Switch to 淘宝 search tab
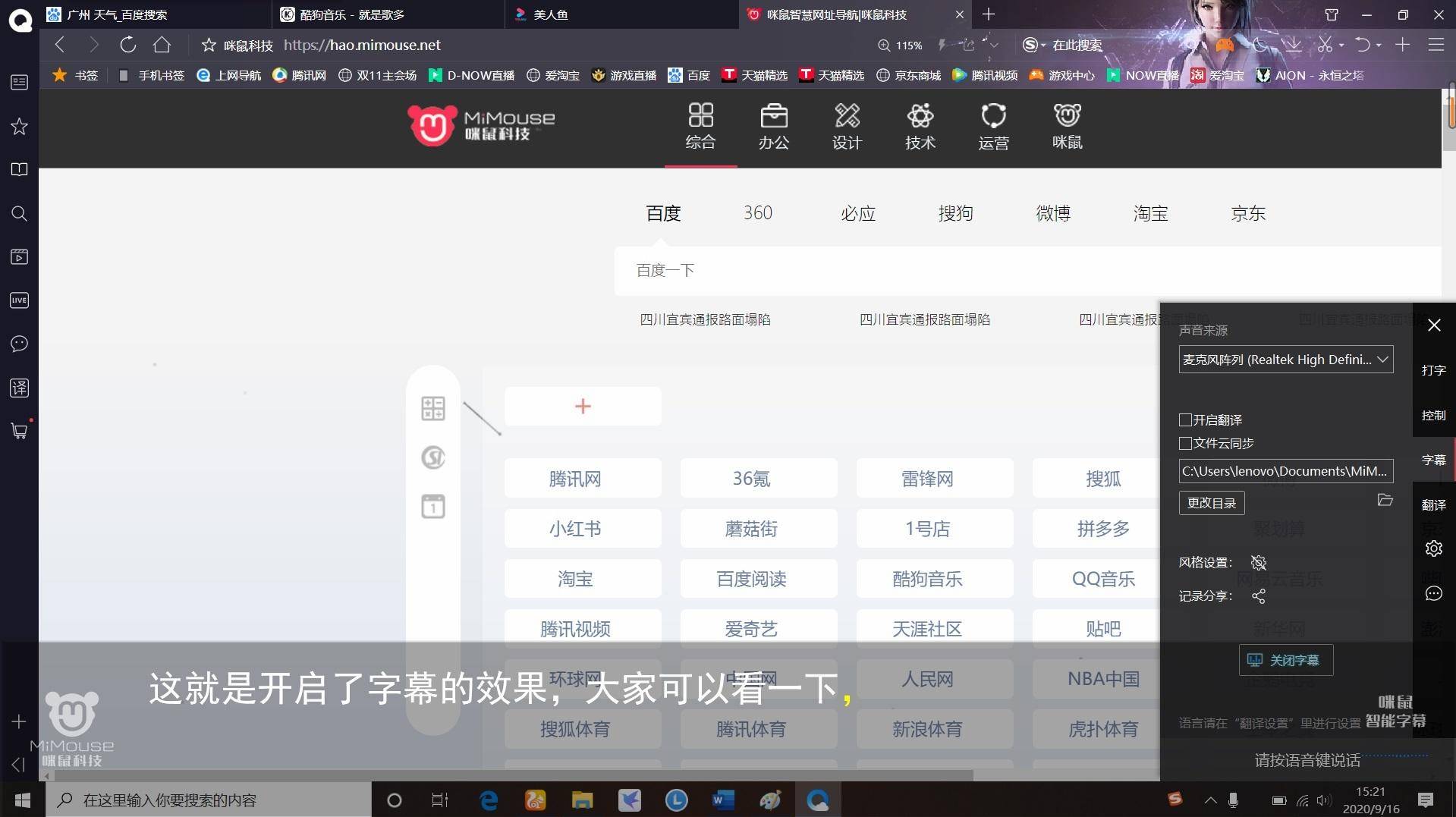This screenshot has width=1456, height=817. coord(1150,213)
